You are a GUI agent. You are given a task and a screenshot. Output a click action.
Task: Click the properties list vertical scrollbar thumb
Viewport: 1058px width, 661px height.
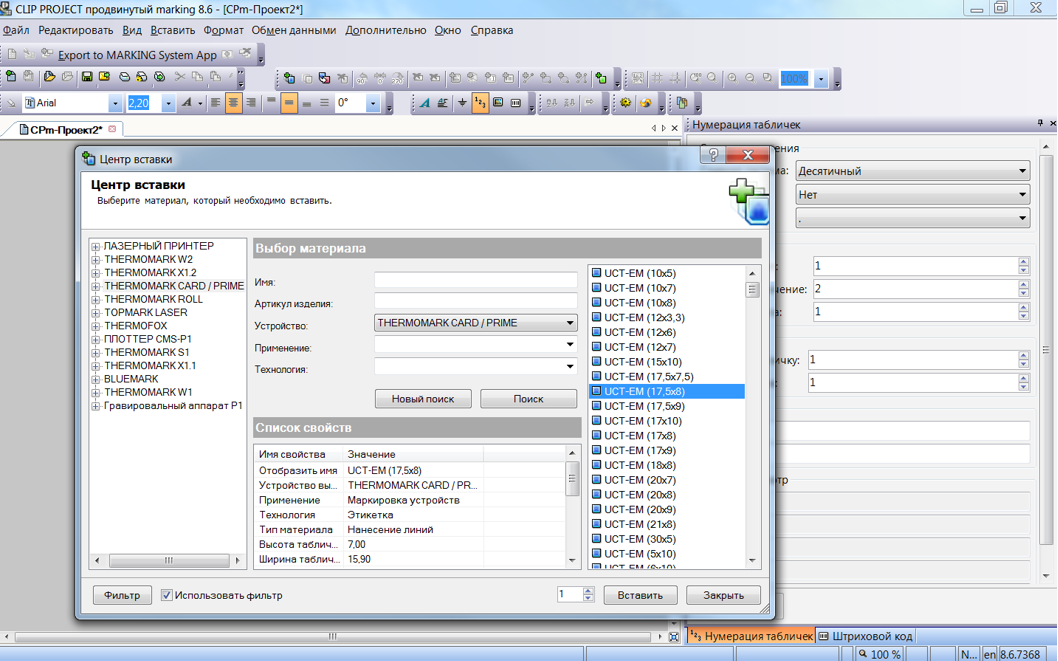tap(572, 478)
